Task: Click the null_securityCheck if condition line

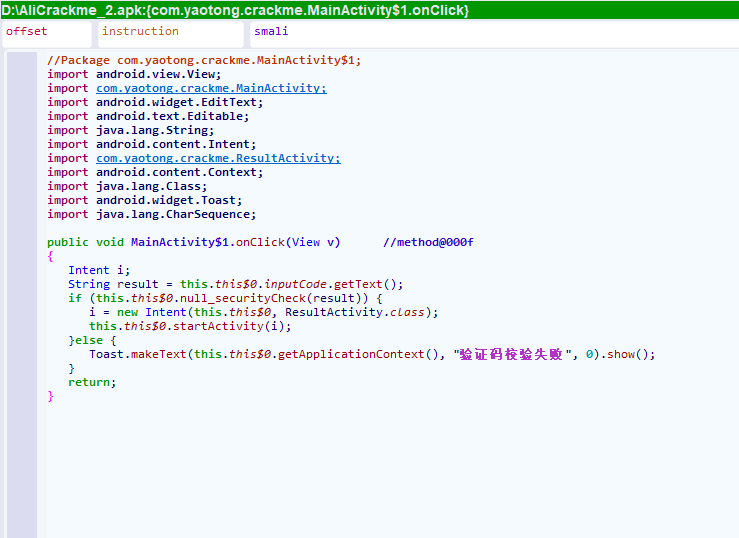Action: point(225,298)
